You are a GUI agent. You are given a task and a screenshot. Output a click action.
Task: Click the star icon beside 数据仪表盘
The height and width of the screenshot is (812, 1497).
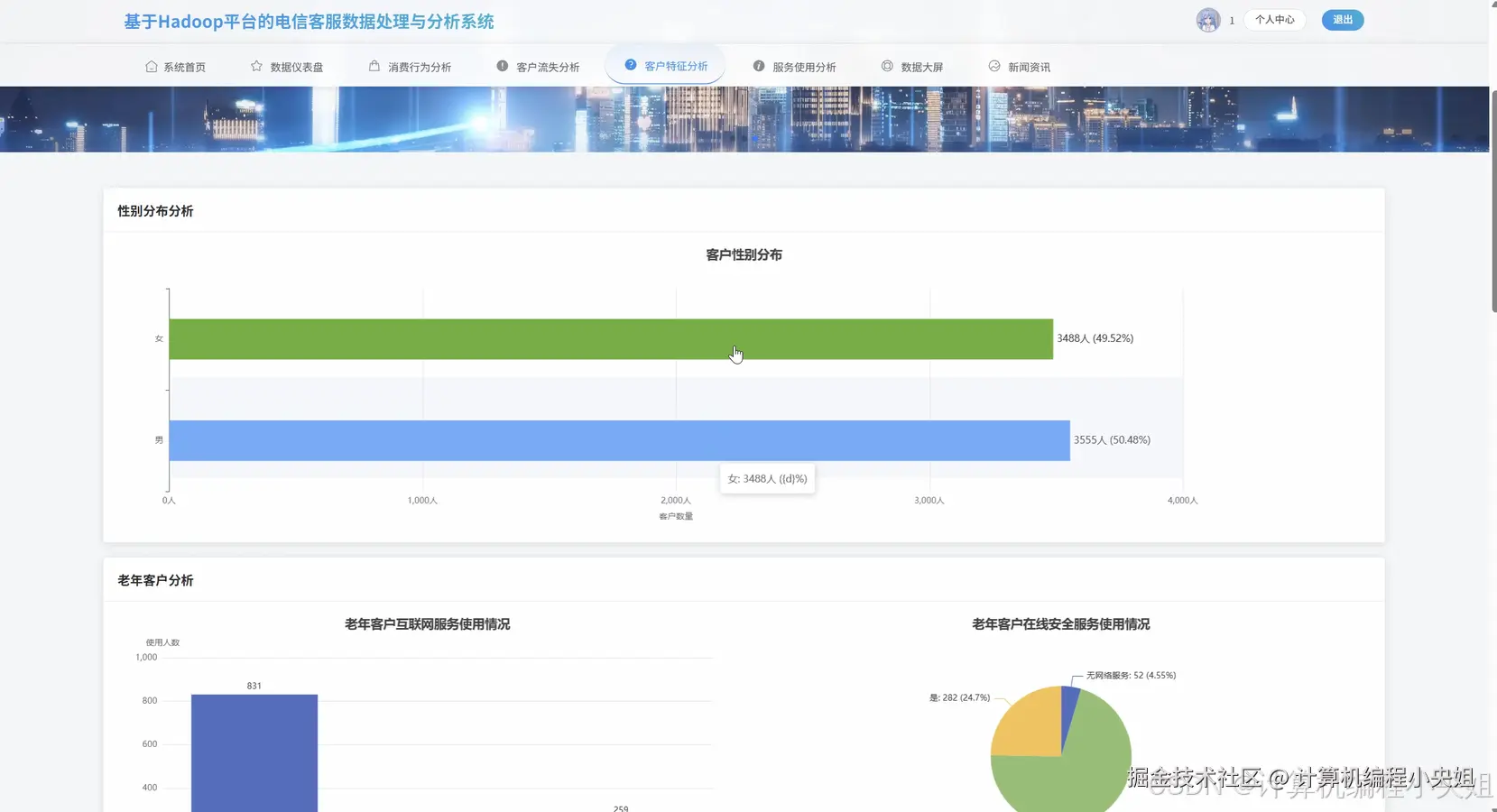(256, 66)
